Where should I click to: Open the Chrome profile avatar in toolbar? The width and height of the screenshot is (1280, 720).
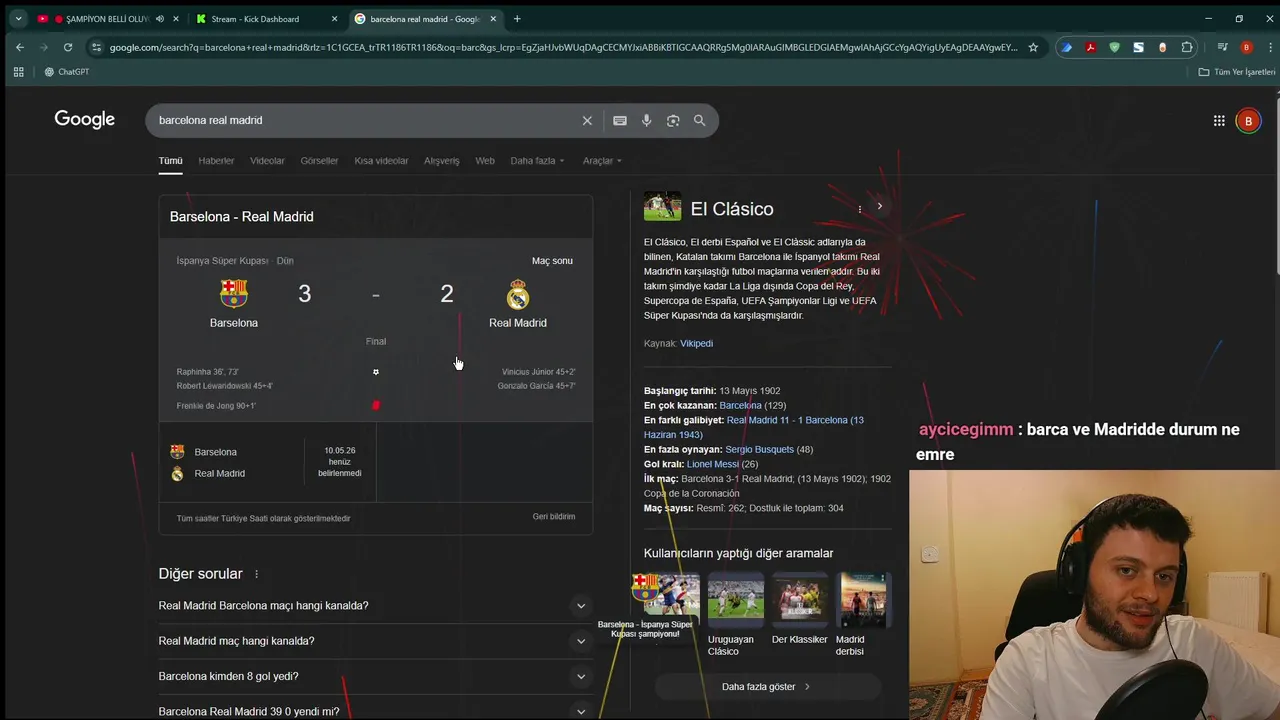click(1246, 47)
